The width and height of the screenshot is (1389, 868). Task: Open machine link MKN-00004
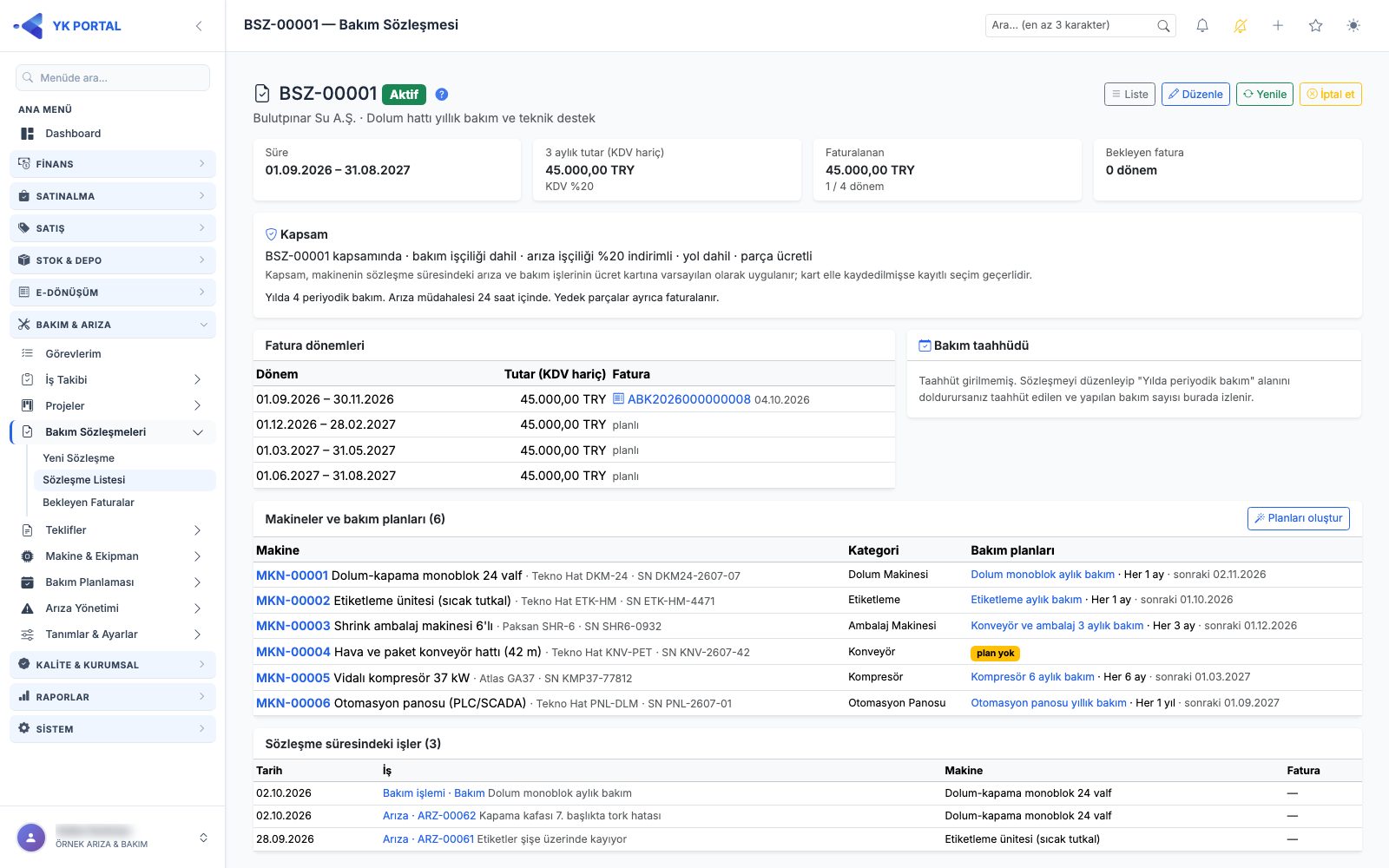293,652
